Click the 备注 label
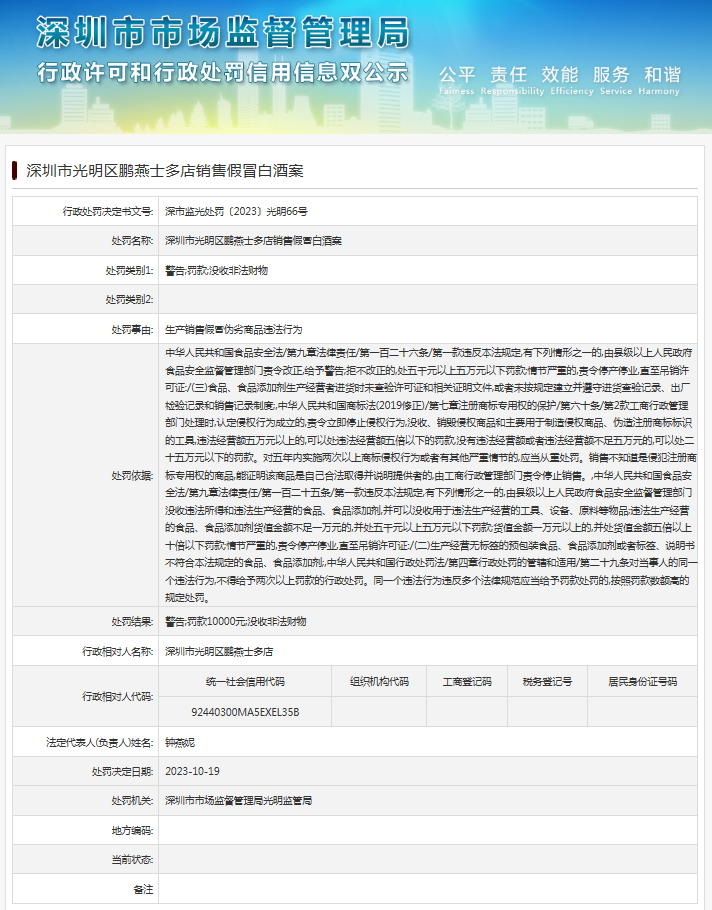Image resolution: width=712 pixels, height=910 pixels. coord(143,890)
